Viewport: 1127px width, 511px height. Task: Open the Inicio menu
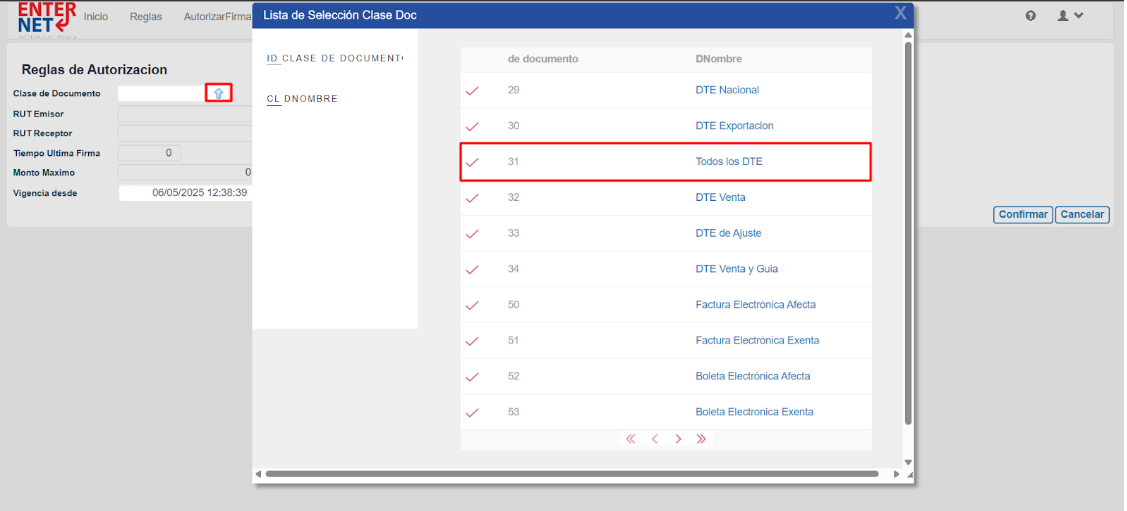pos(96,17)
